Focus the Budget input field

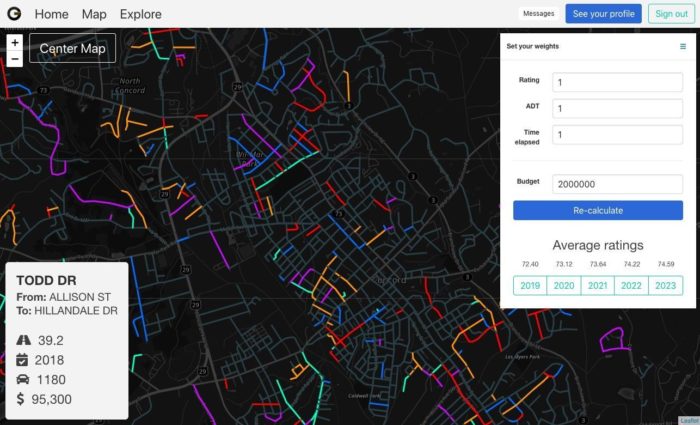[x=617, y=185]
